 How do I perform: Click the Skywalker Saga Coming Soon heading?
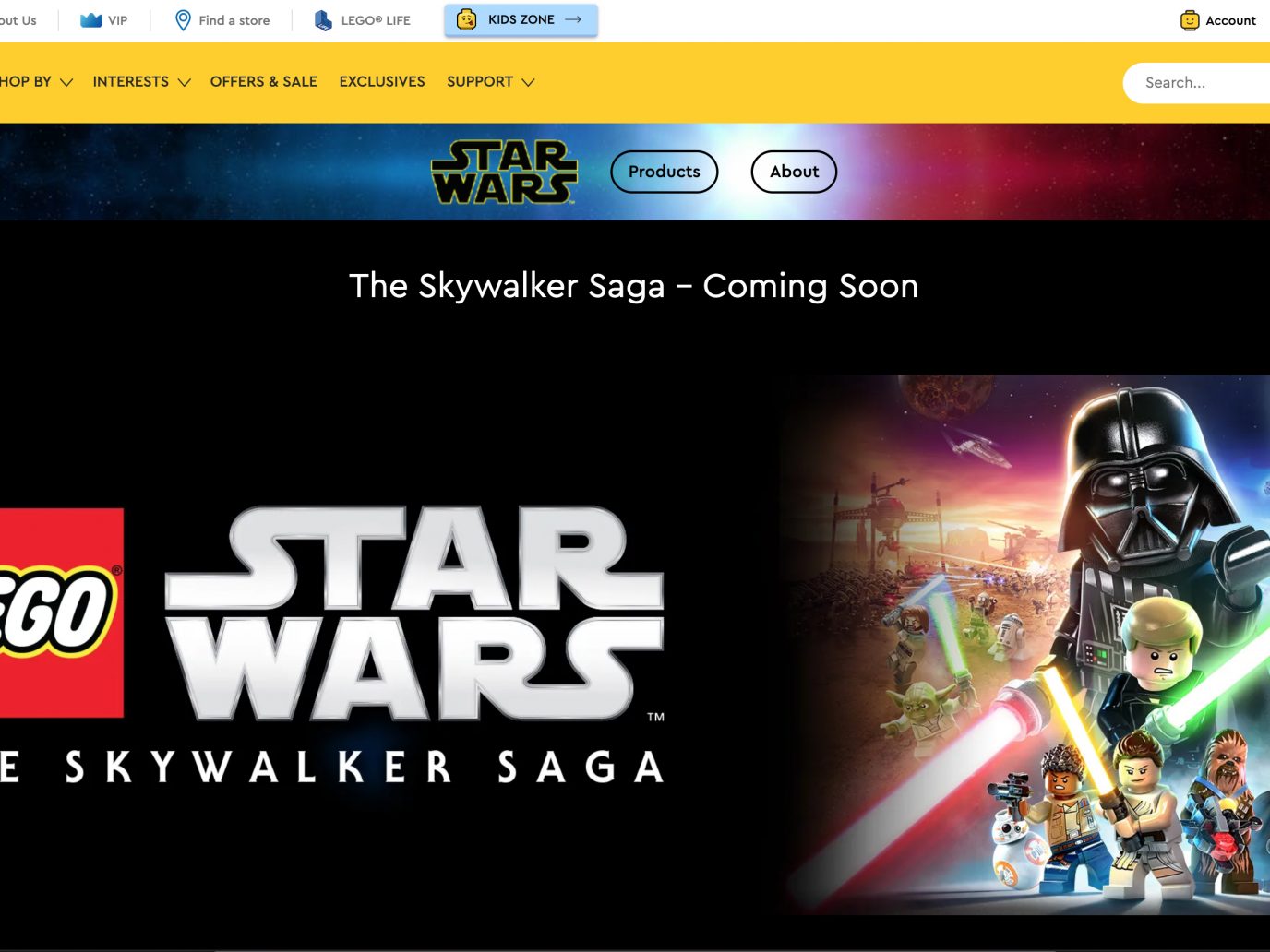pyautogui.click(x=634, y=286)
